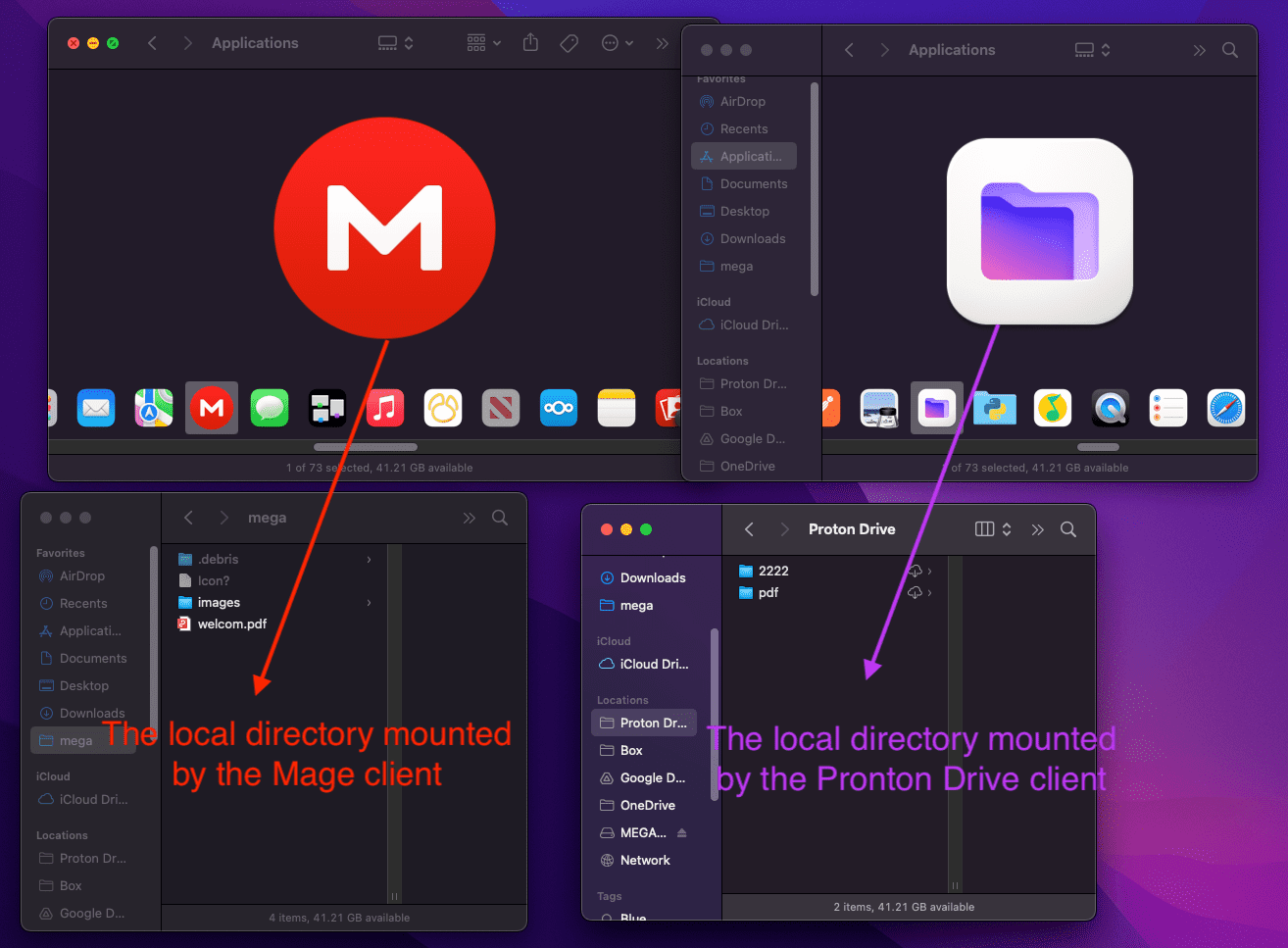1288x948 pixels.
Task: Click sidebar scrollbar in Proton Drive window
Action: tap(715, 715)
